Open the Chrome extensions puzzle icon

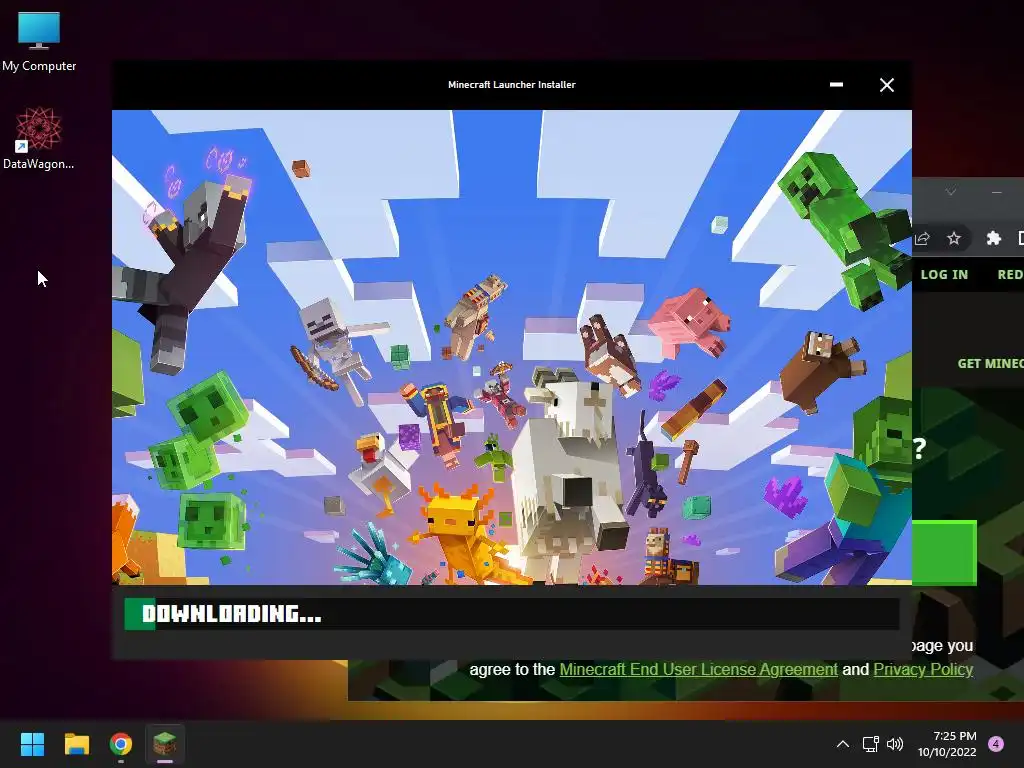pos(993,238)
